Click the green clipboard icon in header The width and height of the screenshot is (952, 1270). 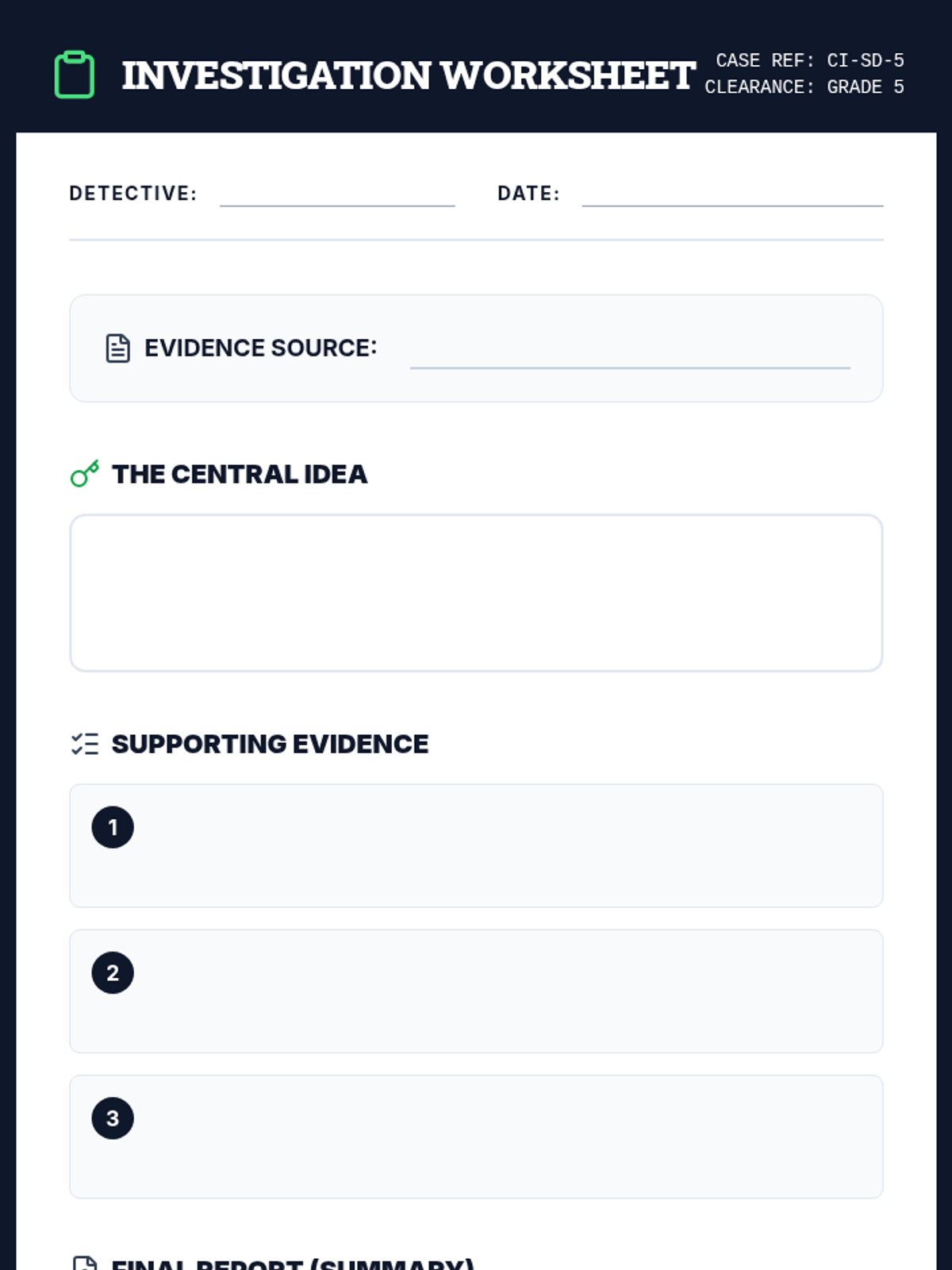click(x=75, y=75)
